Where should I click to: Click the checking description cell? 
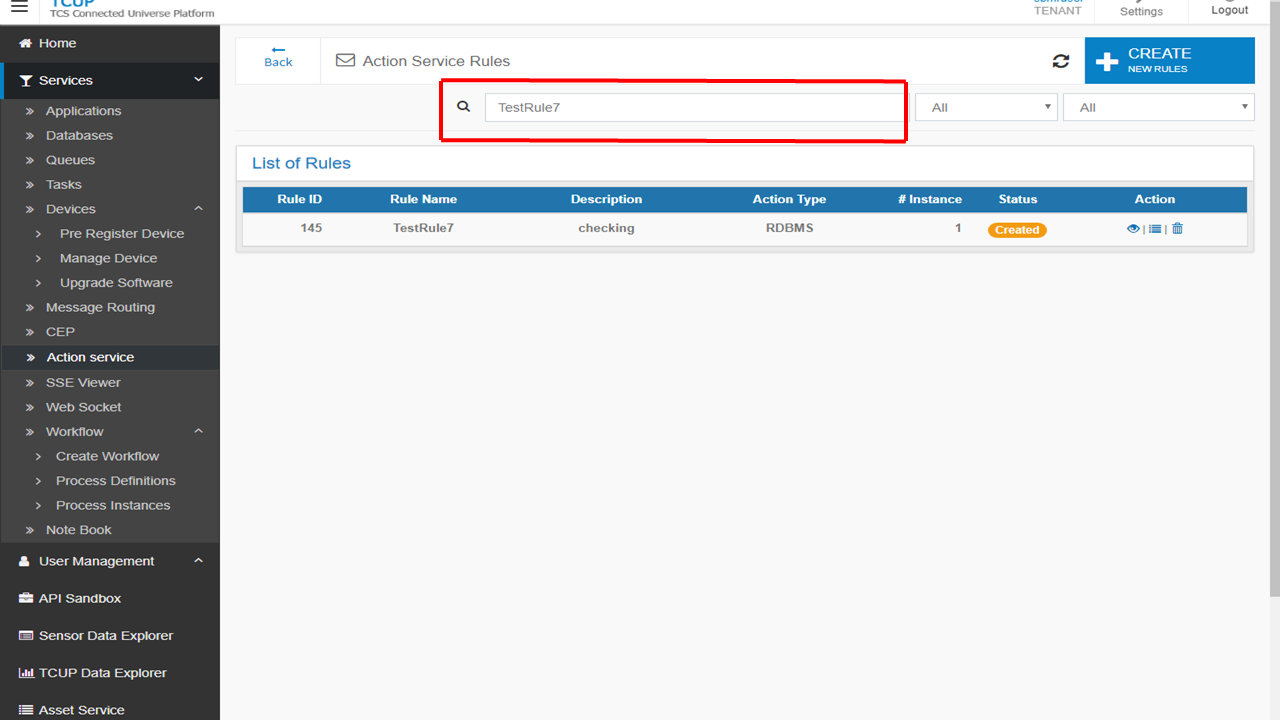[x=606, y=228]
